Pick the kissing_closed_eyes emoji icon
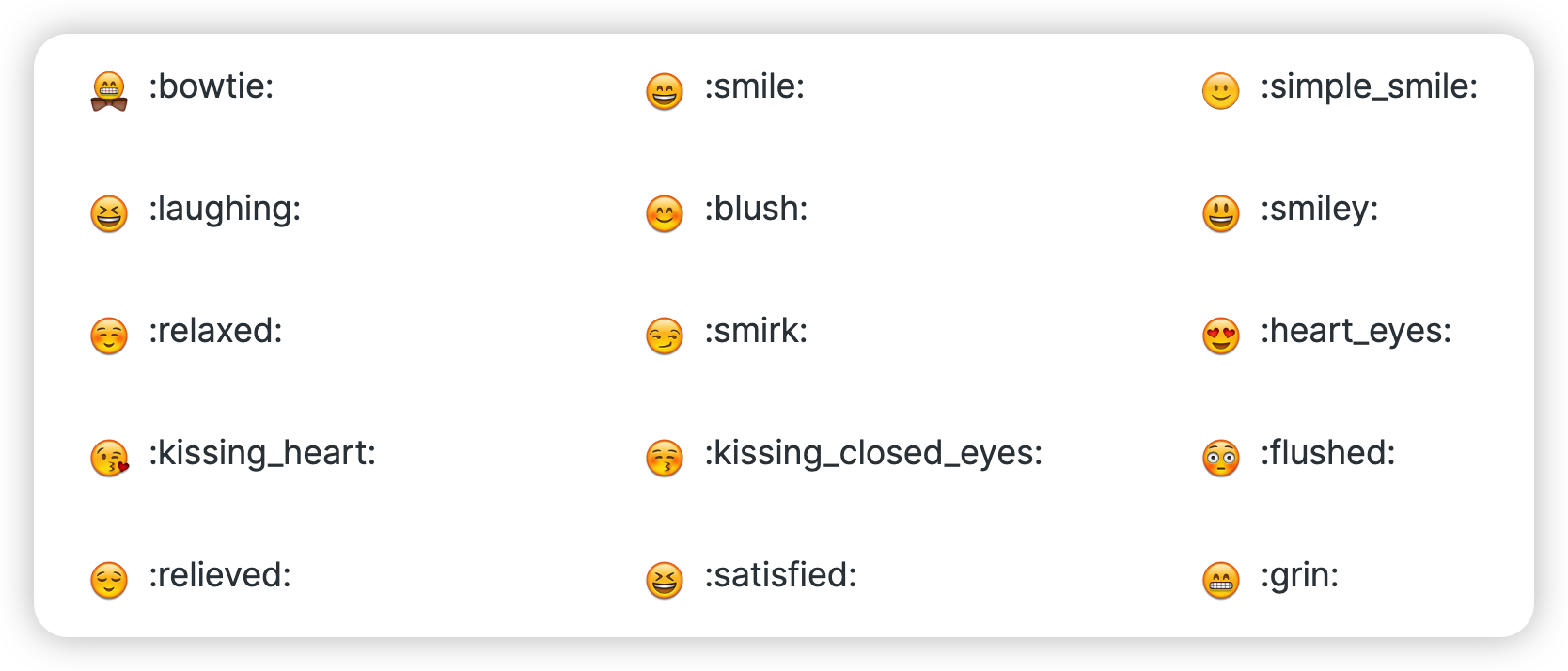This screenshot has height=671, width=1568. coord(665,458)
